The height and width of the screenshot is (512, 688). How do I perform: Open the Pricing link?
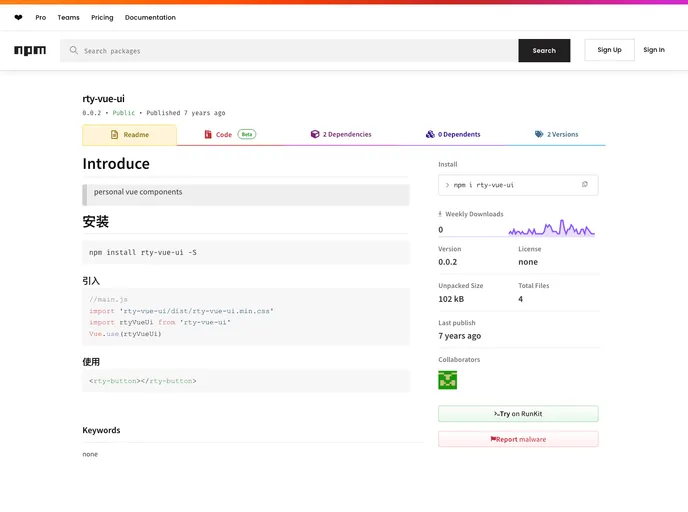(102, 18)
